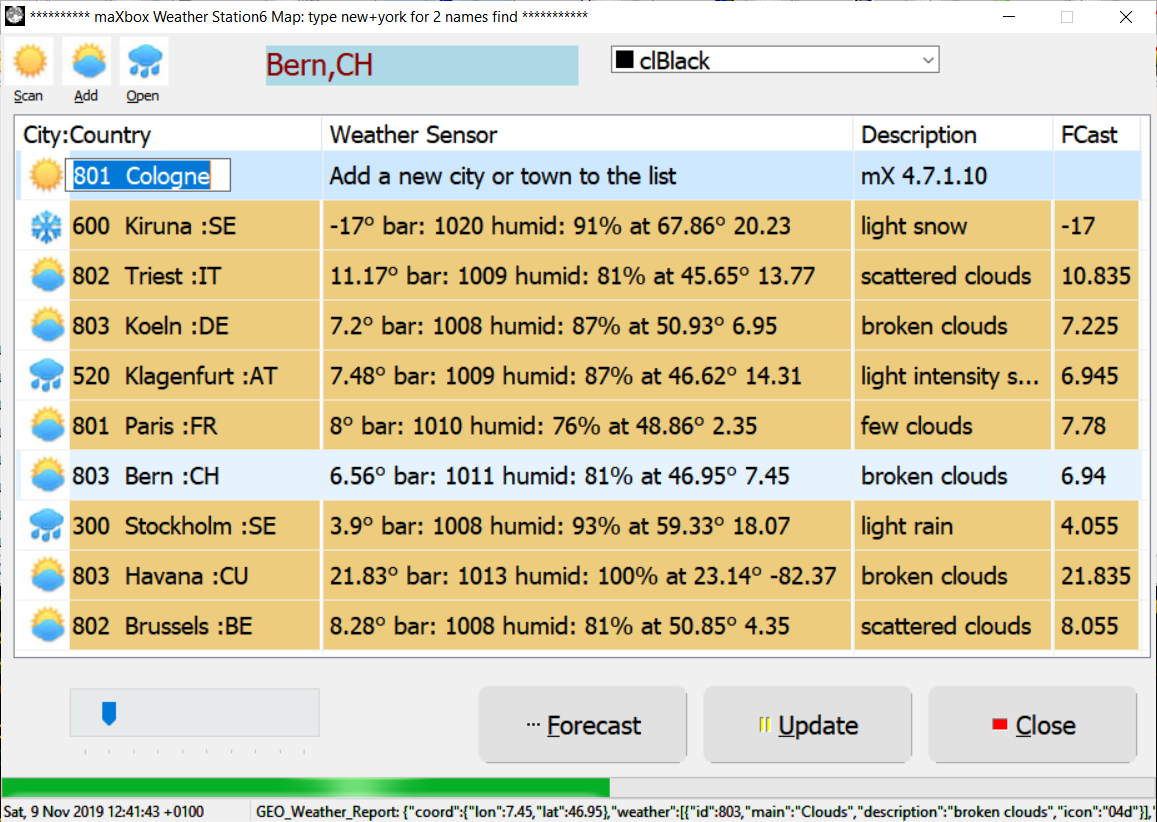Click the rain icon beside Stockholm

coord(46,526)
